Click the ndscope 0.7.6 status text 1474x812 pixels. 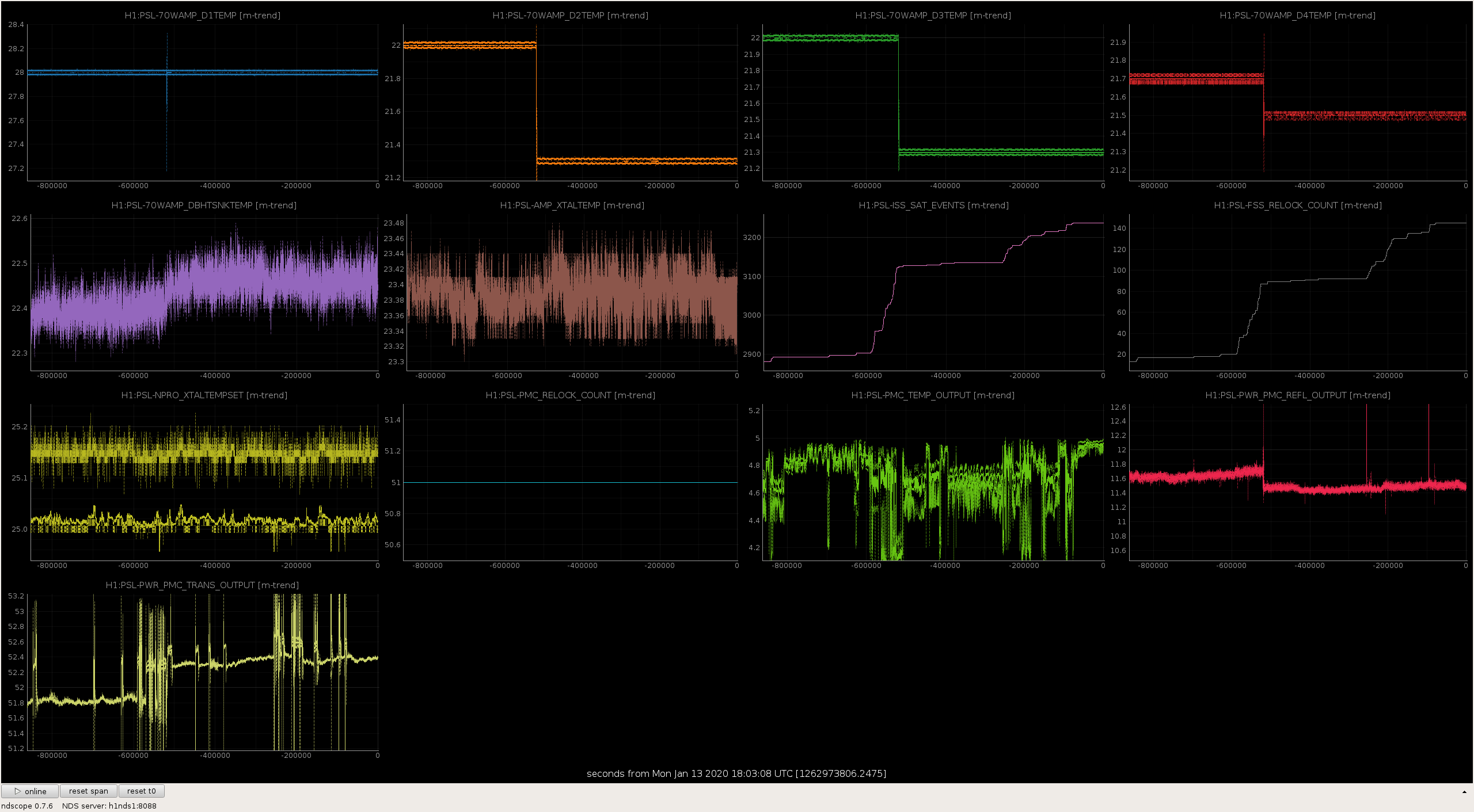pos(27,806)
